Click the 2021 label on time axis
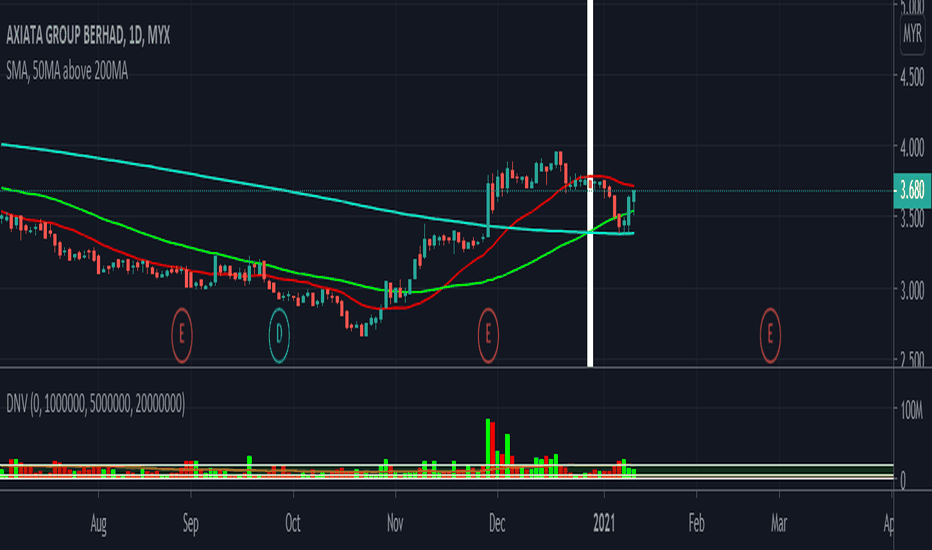This screenshot has height=550, width=932. tap(604, 524)
